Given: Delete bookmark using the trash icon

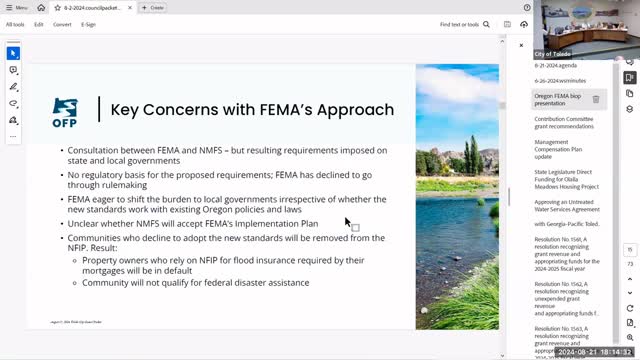Looking at the screenshot, I should [x=596, y=99].
